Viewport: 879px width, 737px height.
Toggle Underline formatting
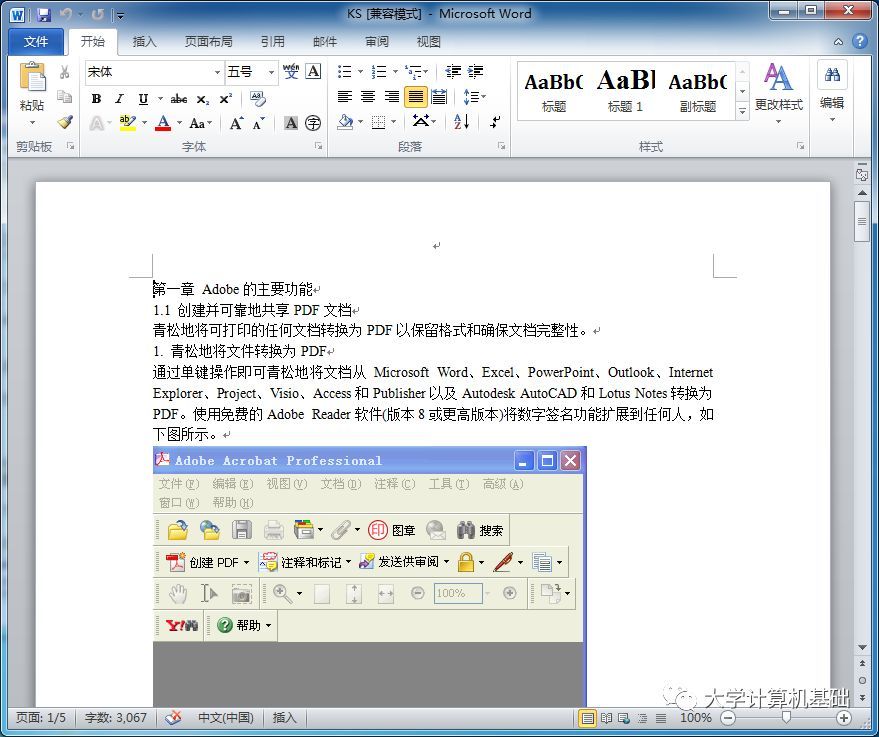pyautogui.click(x=143, y=99)
